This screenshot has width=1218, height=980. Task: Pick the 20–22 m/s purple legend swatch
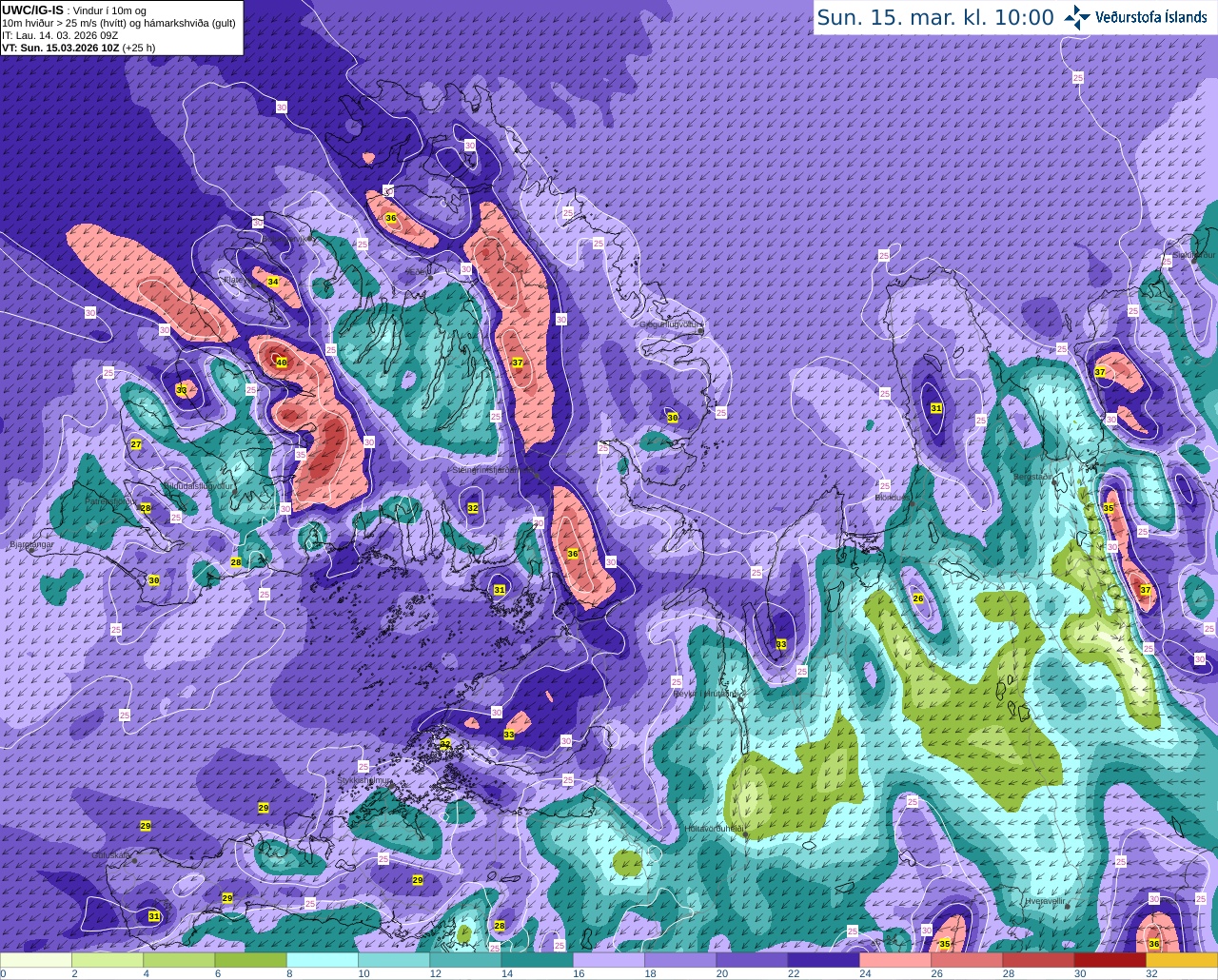click(753, 960)
